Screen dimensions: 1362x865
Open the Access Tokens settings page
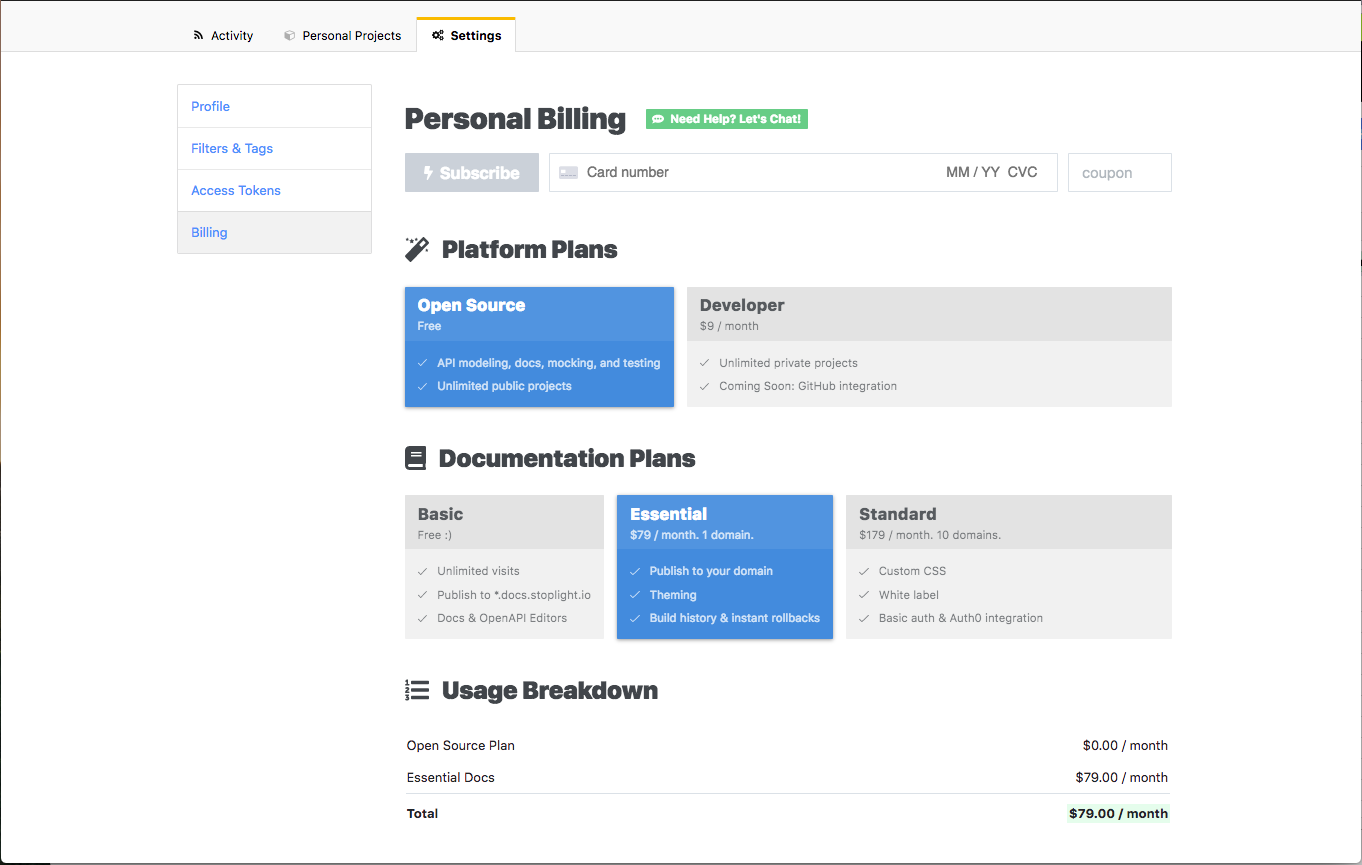click(x=236, y=191)
